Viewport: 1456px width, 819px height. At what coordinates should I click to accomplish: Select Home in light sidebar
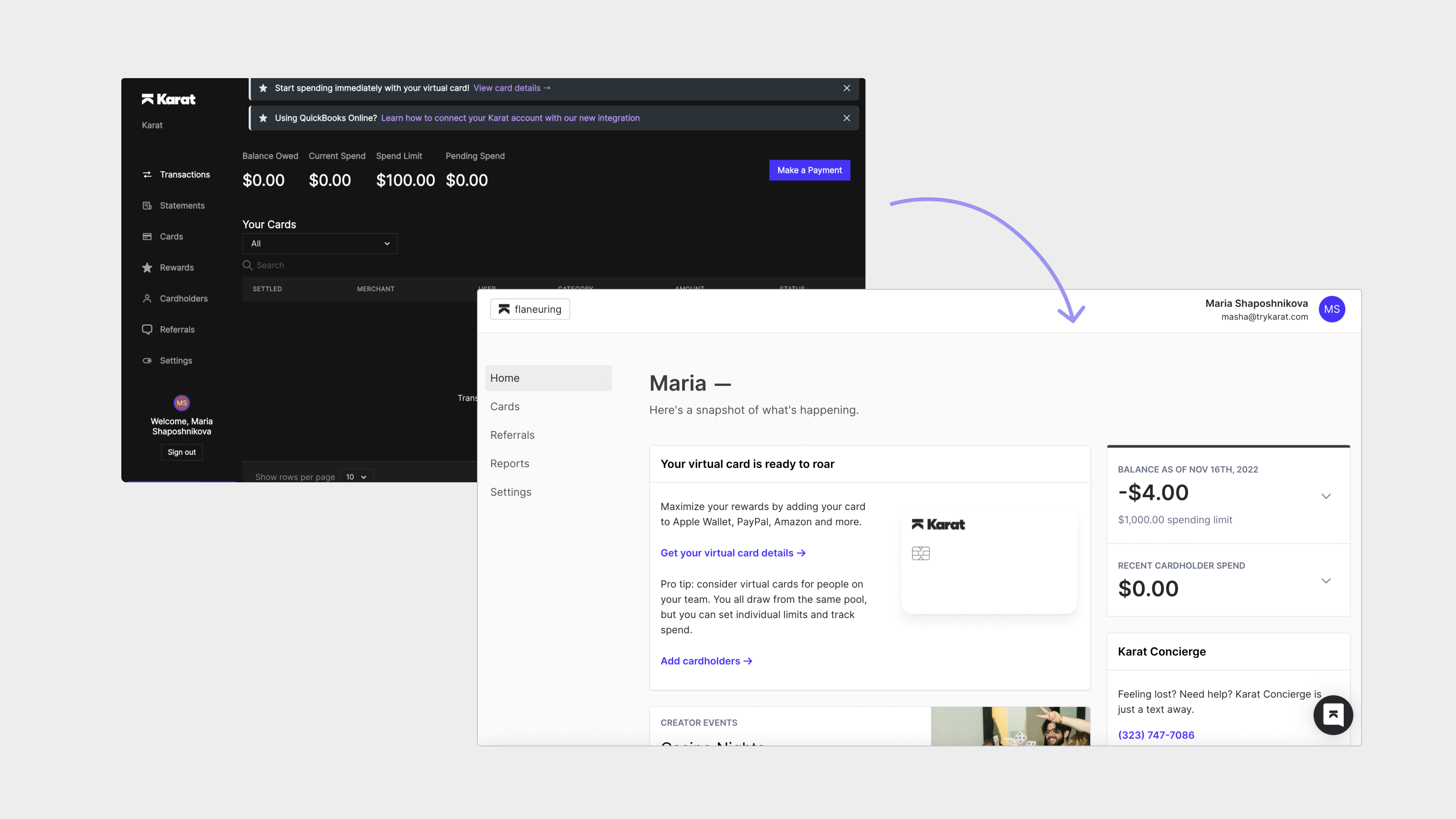pyautogui.click(x=548, y=378)
